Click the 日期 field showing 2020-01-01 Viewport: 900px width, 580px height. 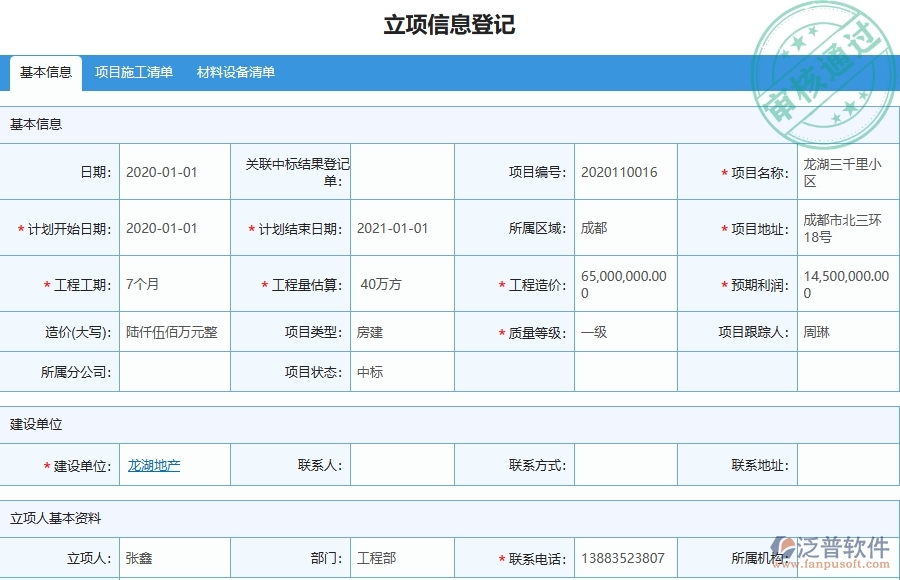click(172, 171)
